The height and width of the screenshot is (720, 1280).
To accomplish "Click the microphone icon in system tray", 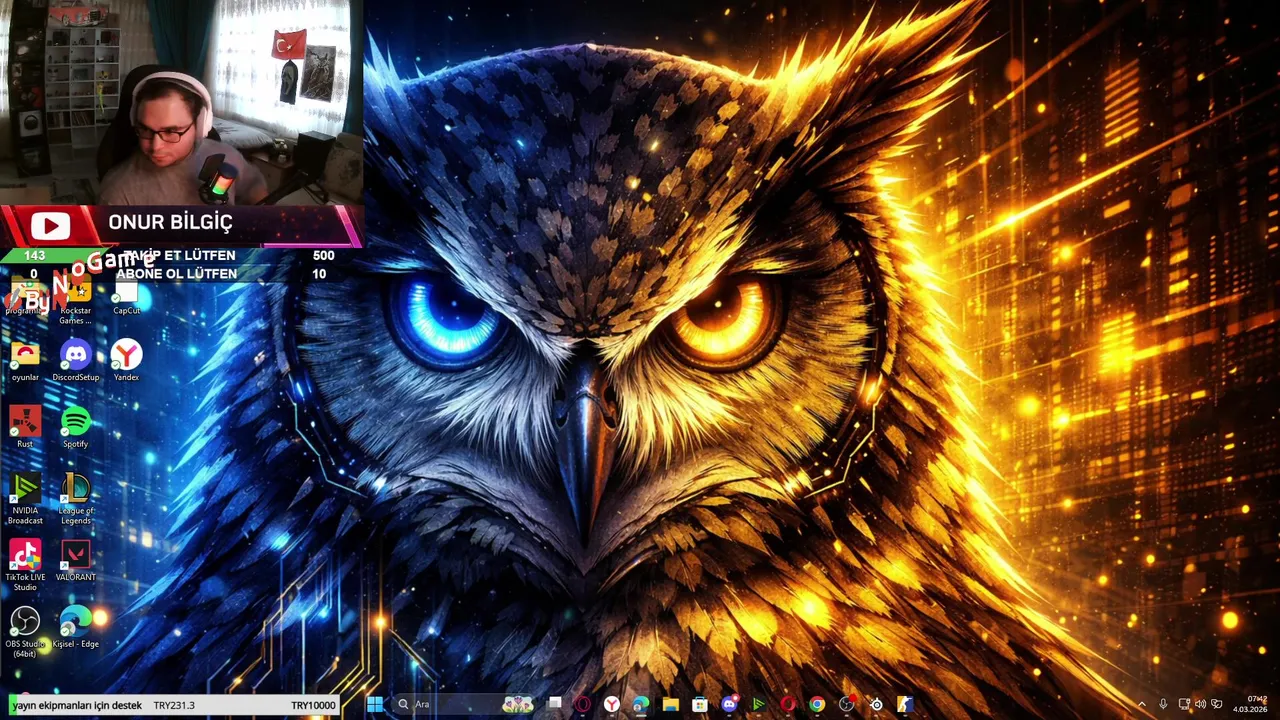I will [x=1163, y=704].
